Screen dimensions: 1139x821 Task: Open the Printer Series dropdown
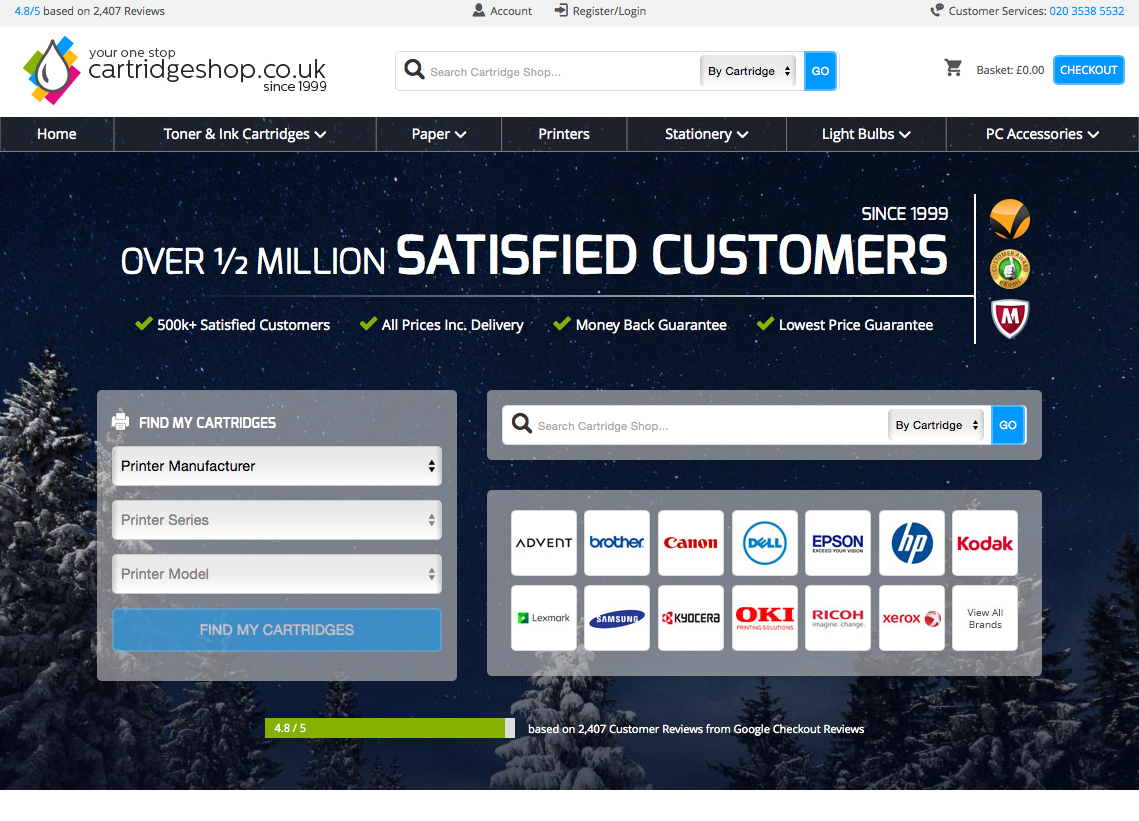pyautogui.click(x=277, y=520)
